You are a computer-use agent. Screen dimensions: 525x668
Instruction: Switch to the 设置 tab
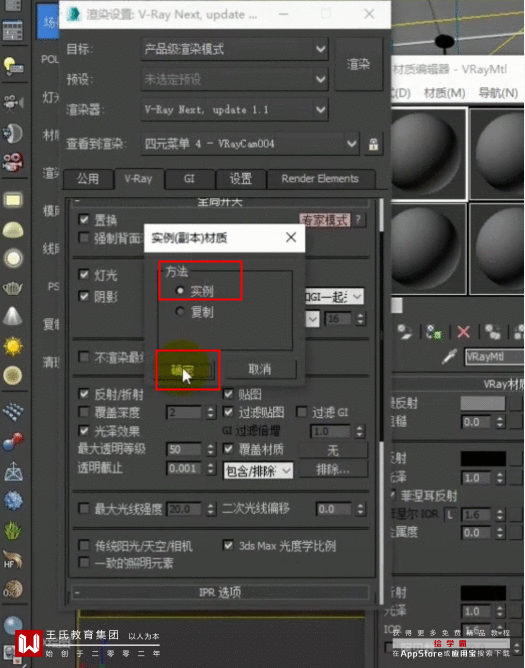point(241,179)
